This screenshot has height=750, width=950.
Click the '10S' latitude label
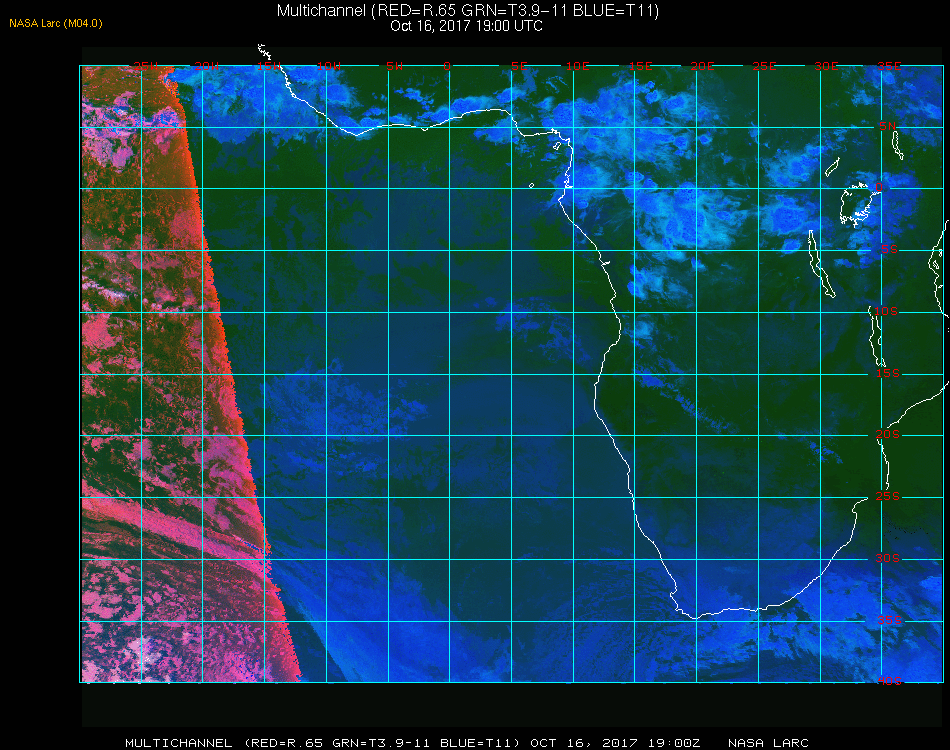pos(886,311)
